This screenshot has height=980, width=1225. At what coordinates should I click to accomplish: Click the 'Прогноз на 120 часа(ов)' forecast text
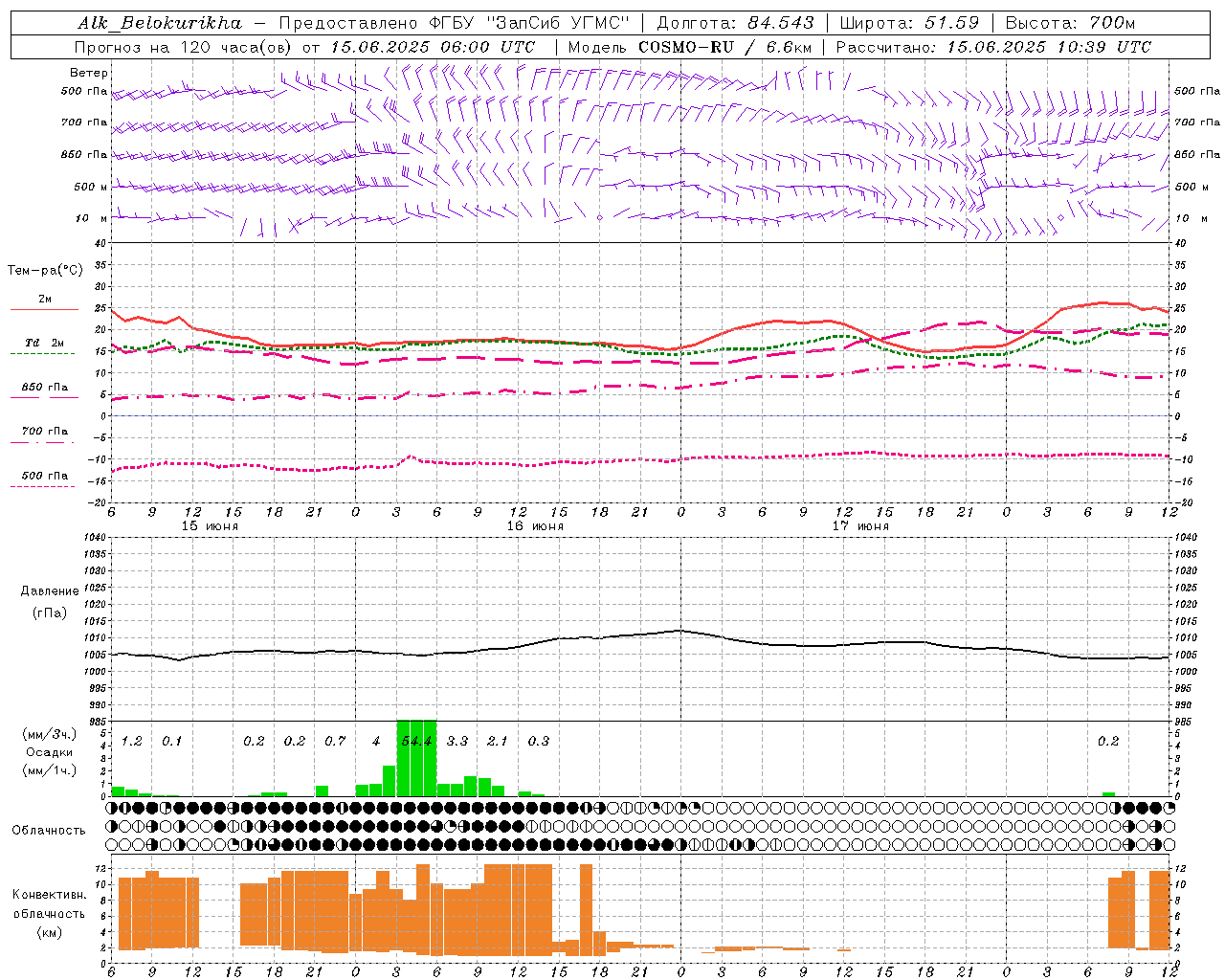point(184,47)
